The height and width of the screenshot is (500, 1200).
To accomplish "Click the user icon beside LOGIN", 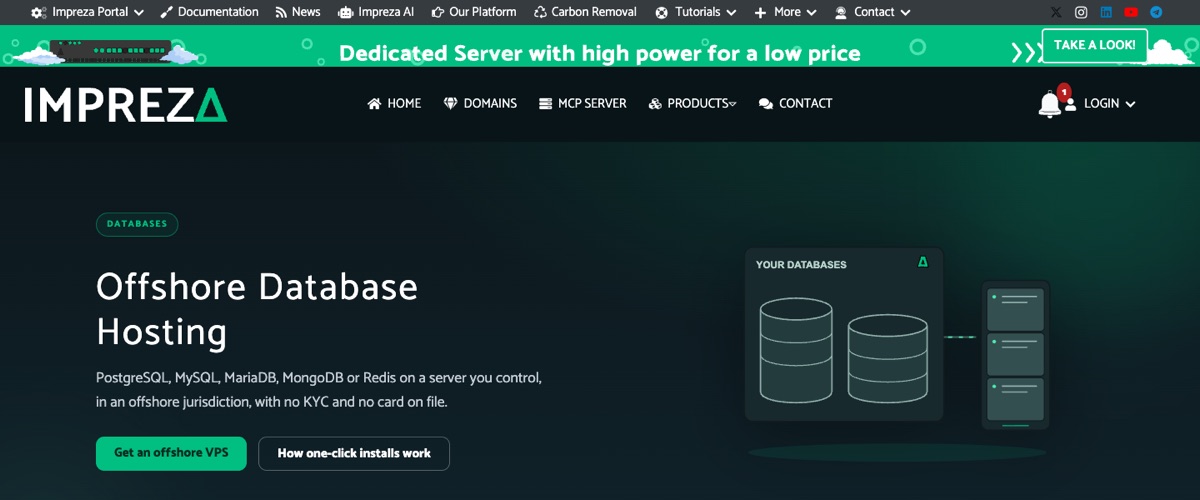I will pyautogui.click(x=1070, y=104).
